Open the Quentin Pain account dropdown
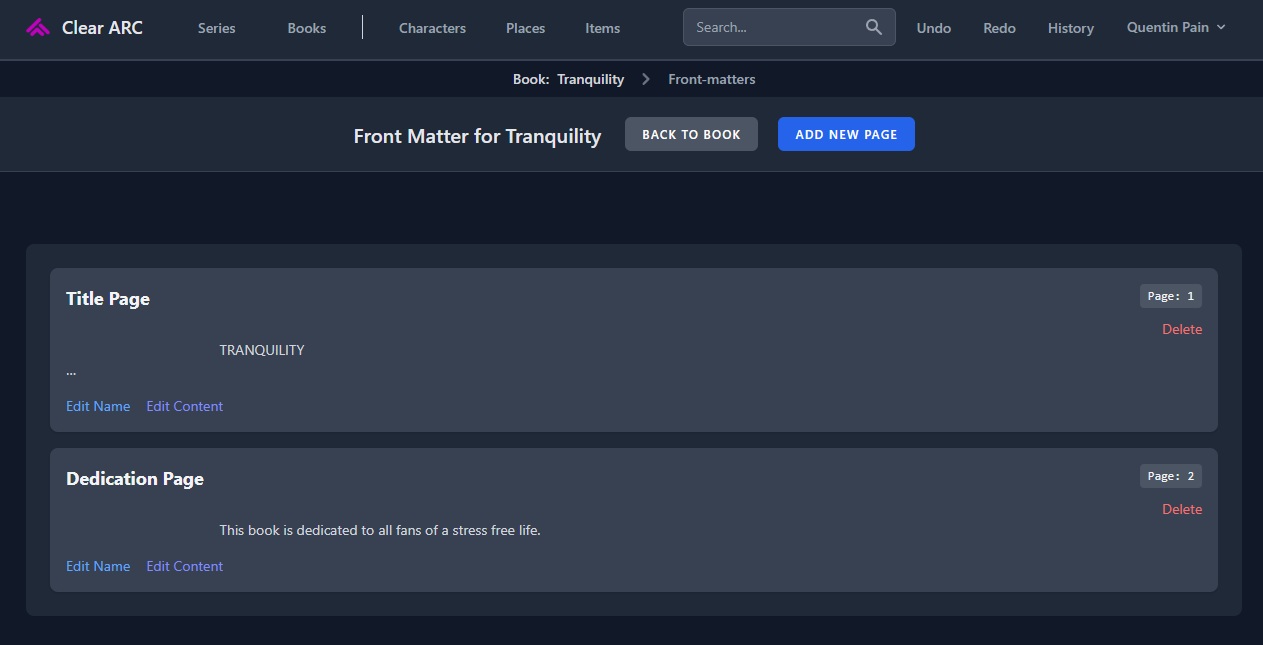The width and height of the screenshot is (1263, 645). [x=1166, y=28]
